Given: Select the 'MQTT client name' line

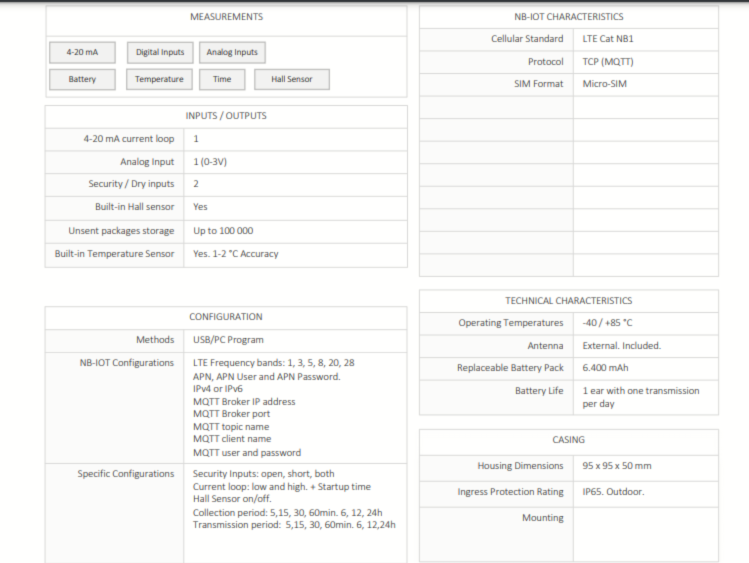Looking at the screenshot, I should tap(232, 438).
